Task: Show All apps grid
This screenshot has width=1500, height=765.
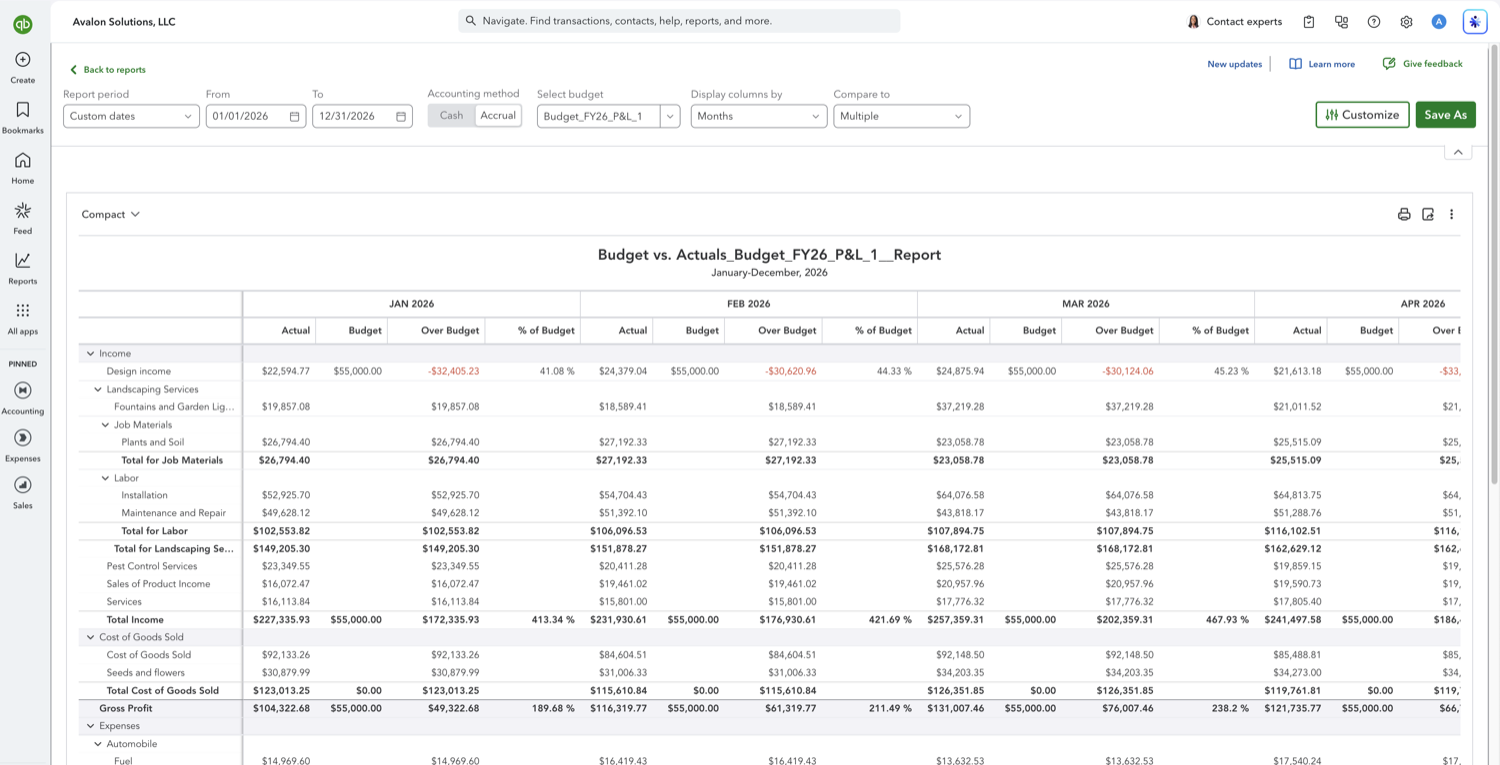Action: (x=23, y=318)
